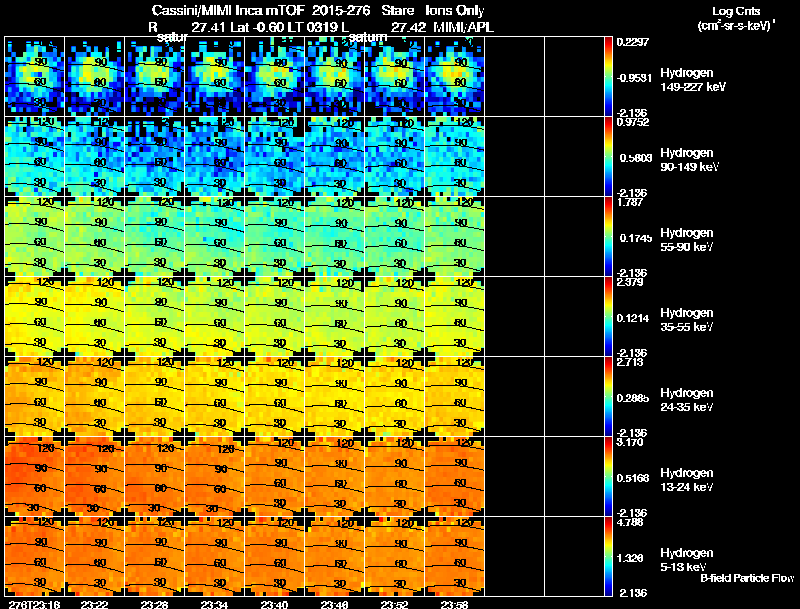Viewport: 800px width, 609px height.
Task: Click the Hydrogen 35-55 keV row label
Action: click(x=687, y=320)
